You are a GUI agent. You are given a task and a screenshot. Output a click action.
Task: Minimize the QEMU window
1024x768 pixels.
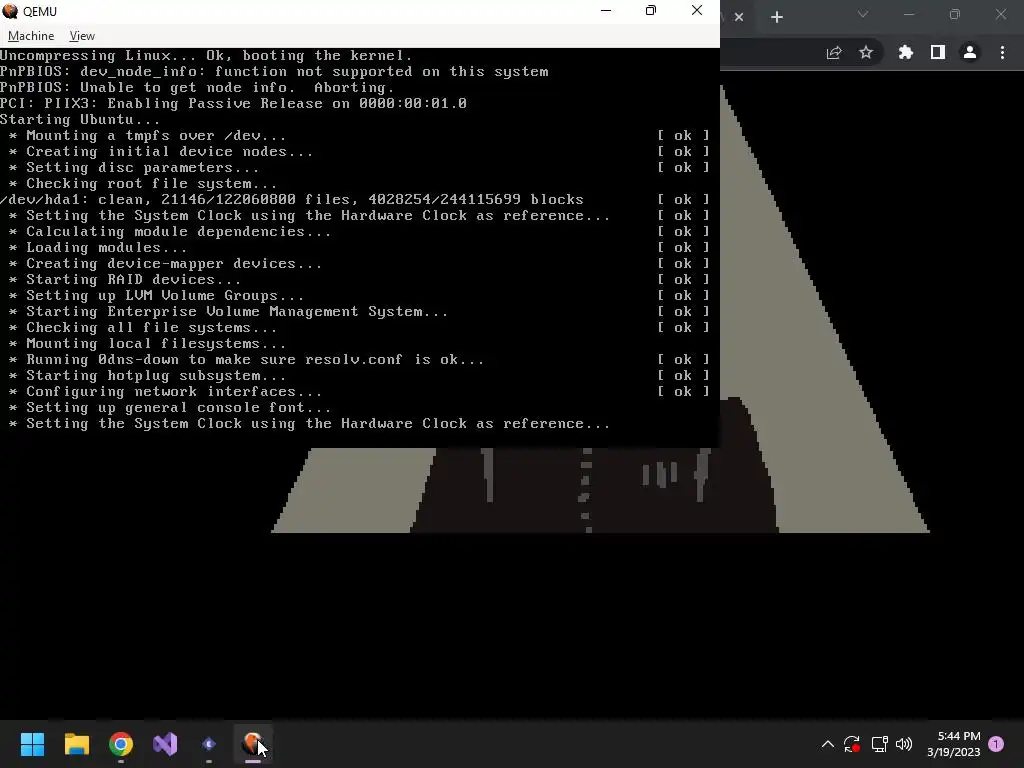point(606,10)
